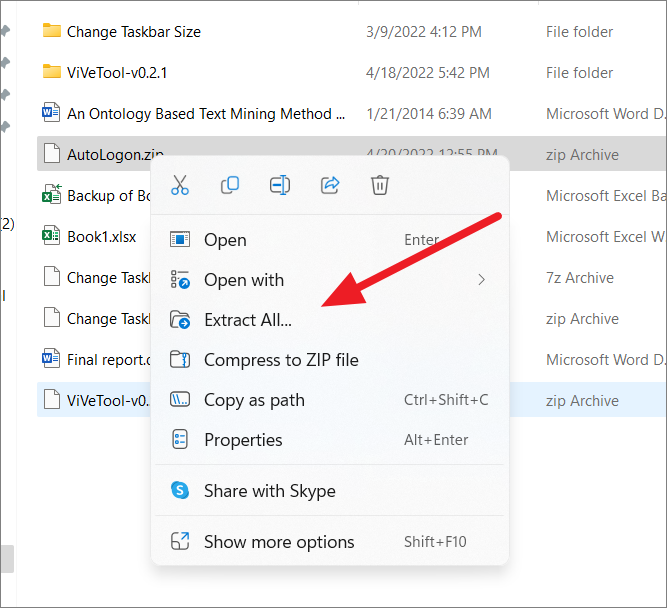Select the Change Taskbar Size folder
The width and height of the screenshot is (667, 608).
[x=134, y=32]
